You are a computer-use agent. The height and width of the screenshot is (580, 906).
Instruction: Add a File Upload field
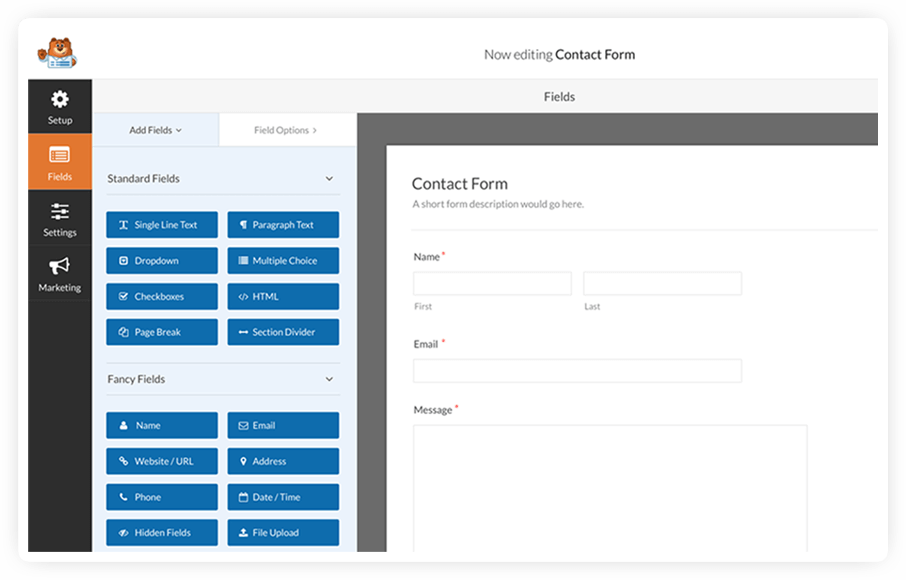(x=283, y=532)
